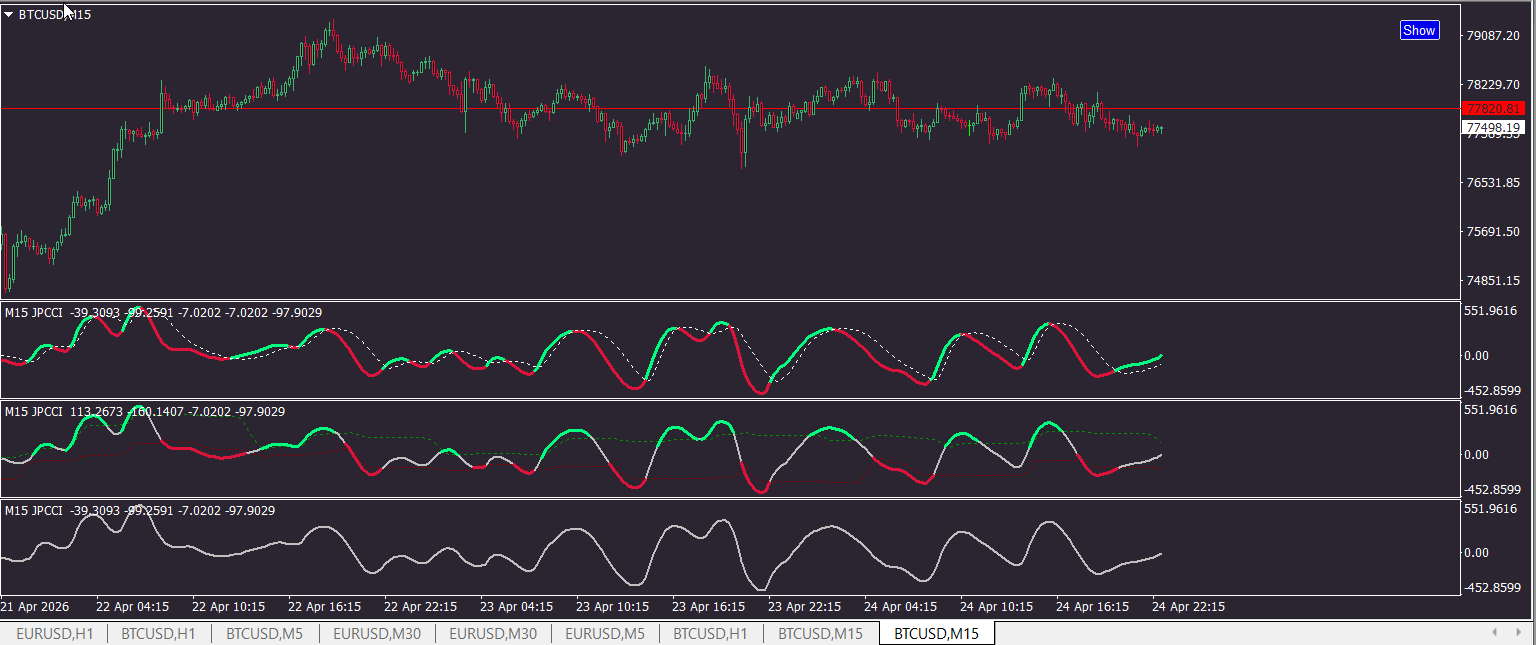
Task: Click the blue Show button
Action: click(1419, 30)
